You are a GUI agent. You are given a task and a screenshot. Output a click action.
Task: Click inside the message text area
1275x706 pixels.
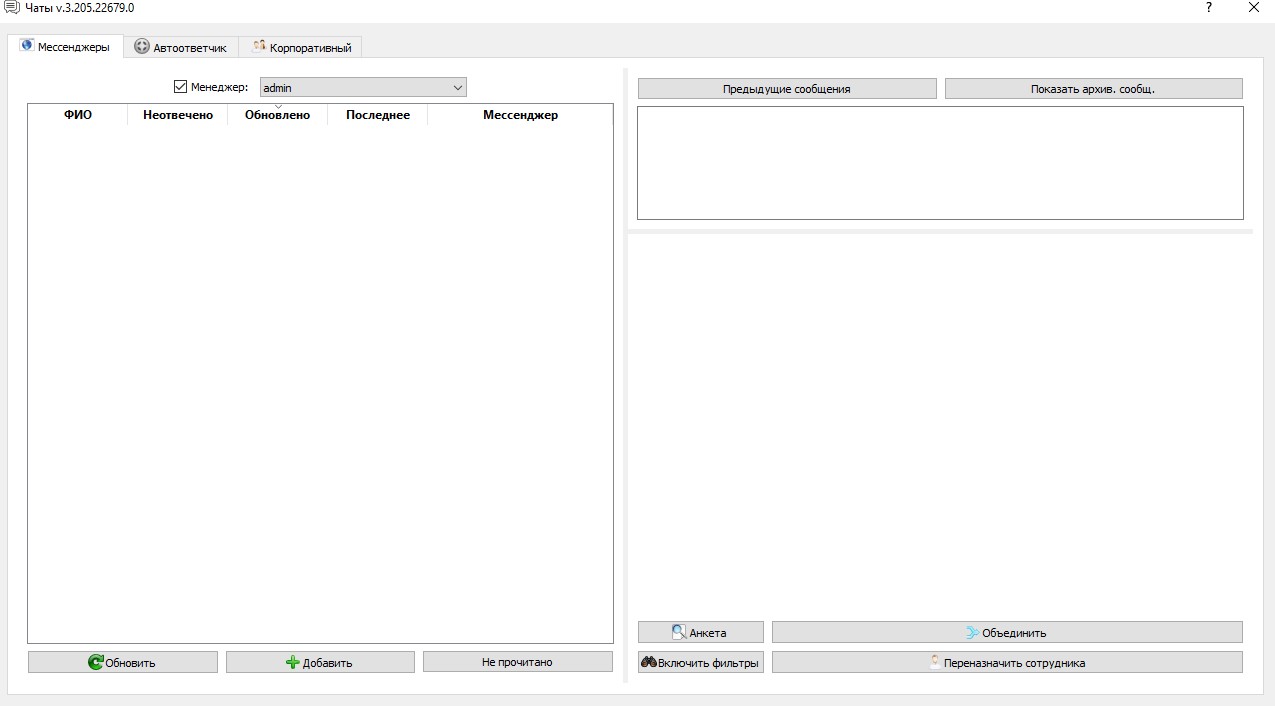(x=940, y=163)
